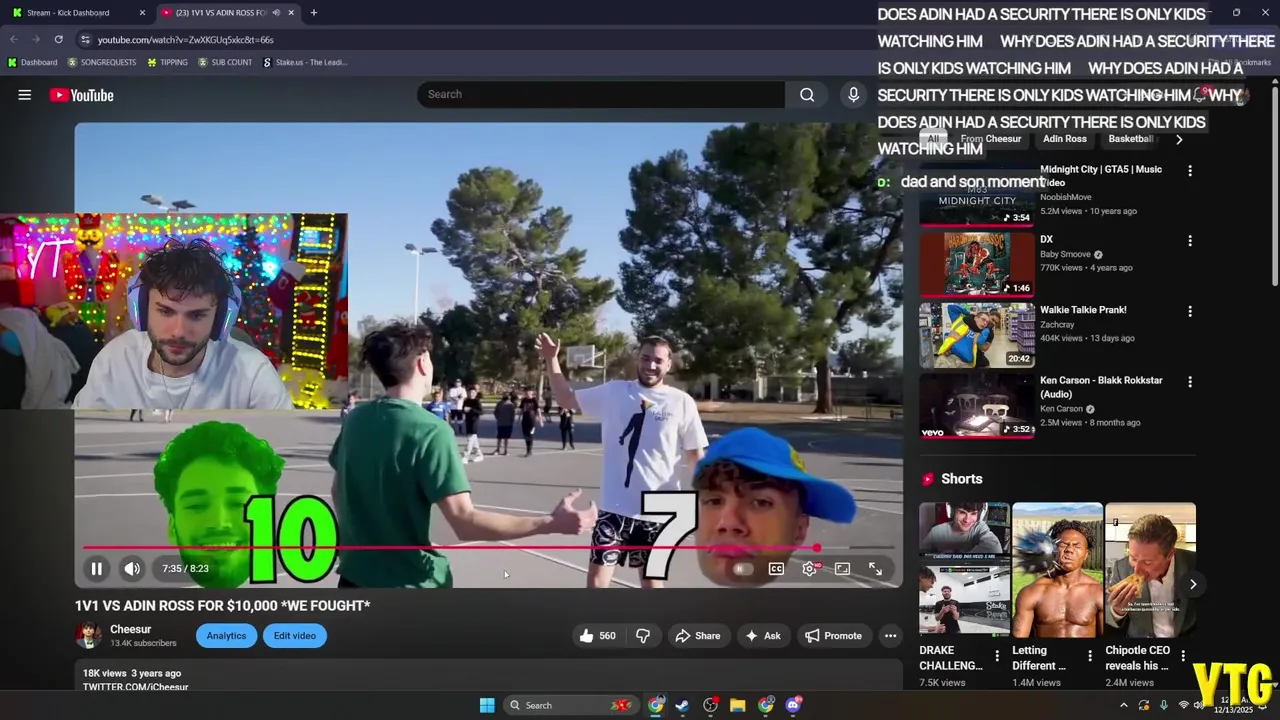
Task: Open the Dashboard bookmark
Action: click(x=32, y=62)
